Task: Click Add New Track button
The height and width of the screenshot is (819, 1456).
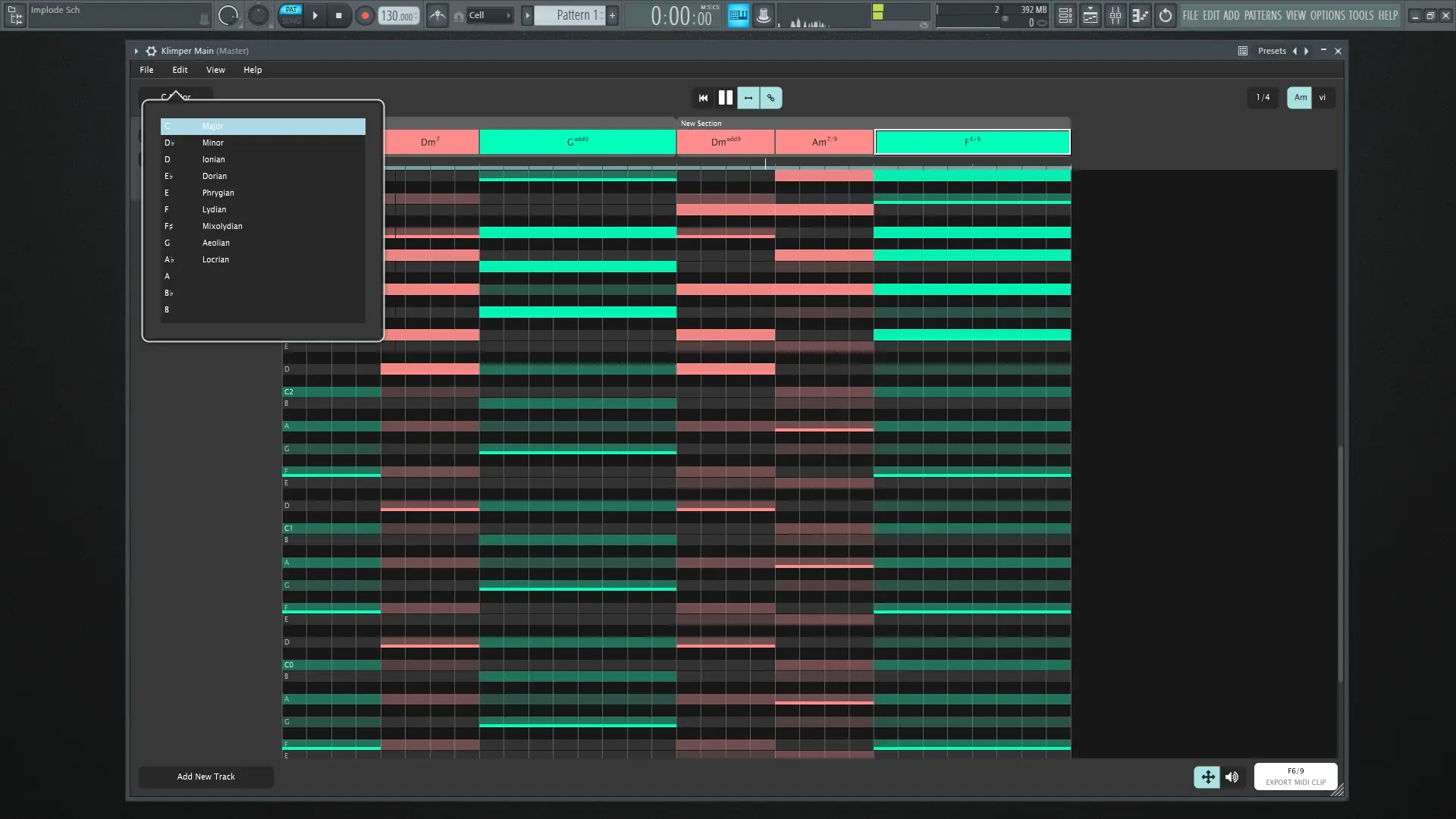Action: 206,777
